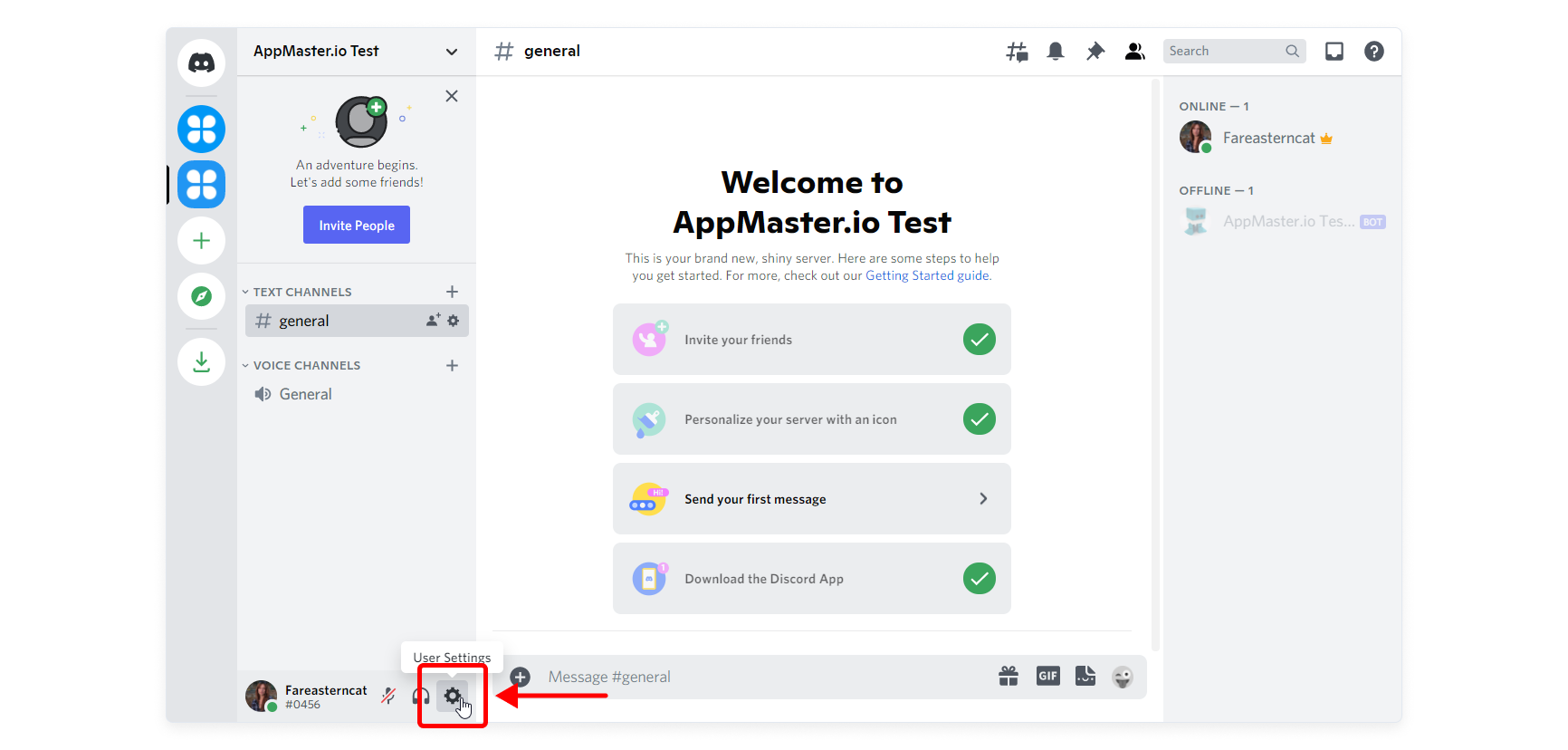The width and height of the screenshot is (1568, 750).
Task: Open the Getting Started guide link
Action: point(928,276)
